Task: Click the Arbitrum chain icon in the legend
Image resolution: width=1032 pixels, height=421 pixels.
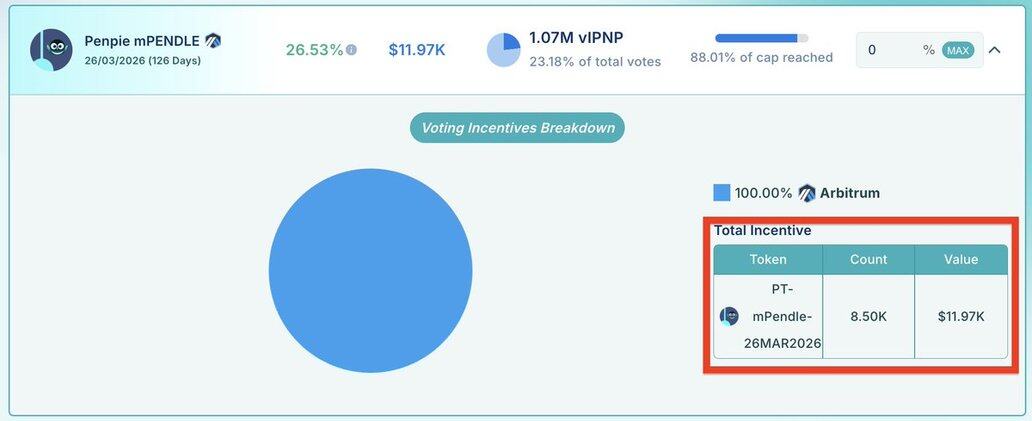Action: [x=807, y=193]
